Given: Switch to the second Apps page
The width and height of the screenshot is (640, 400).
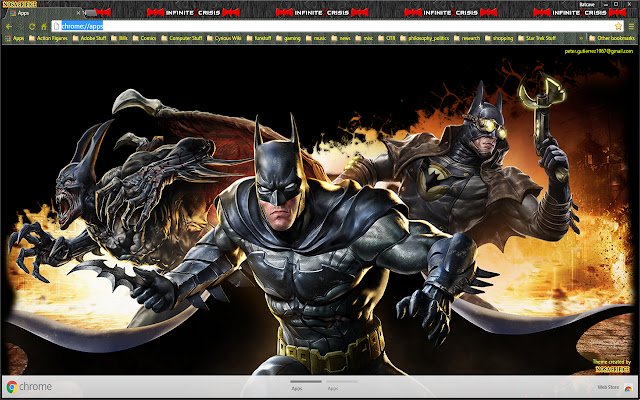Looking at the screenshot, I should (x=341, y=386).
